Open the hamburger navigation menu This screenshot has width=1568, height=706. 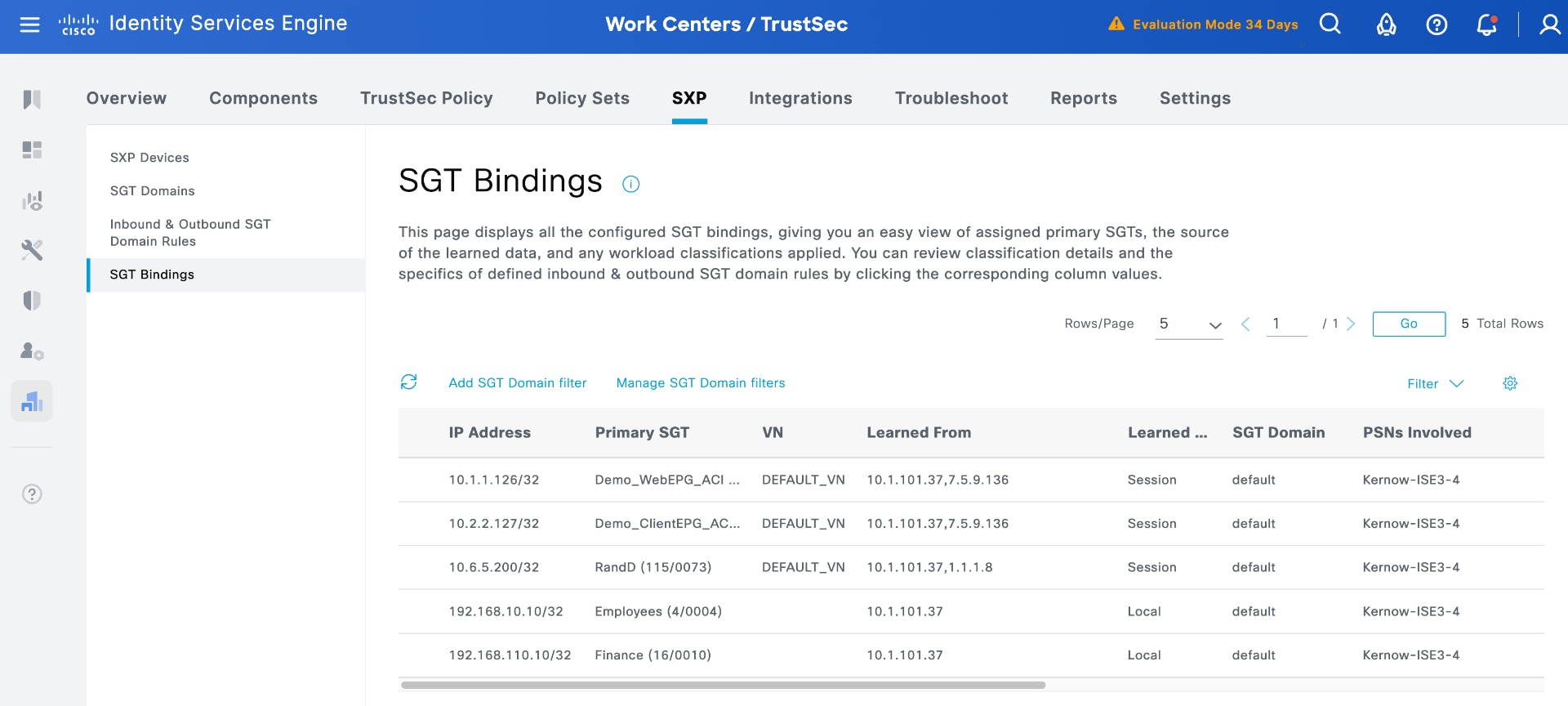click(29, 25)
